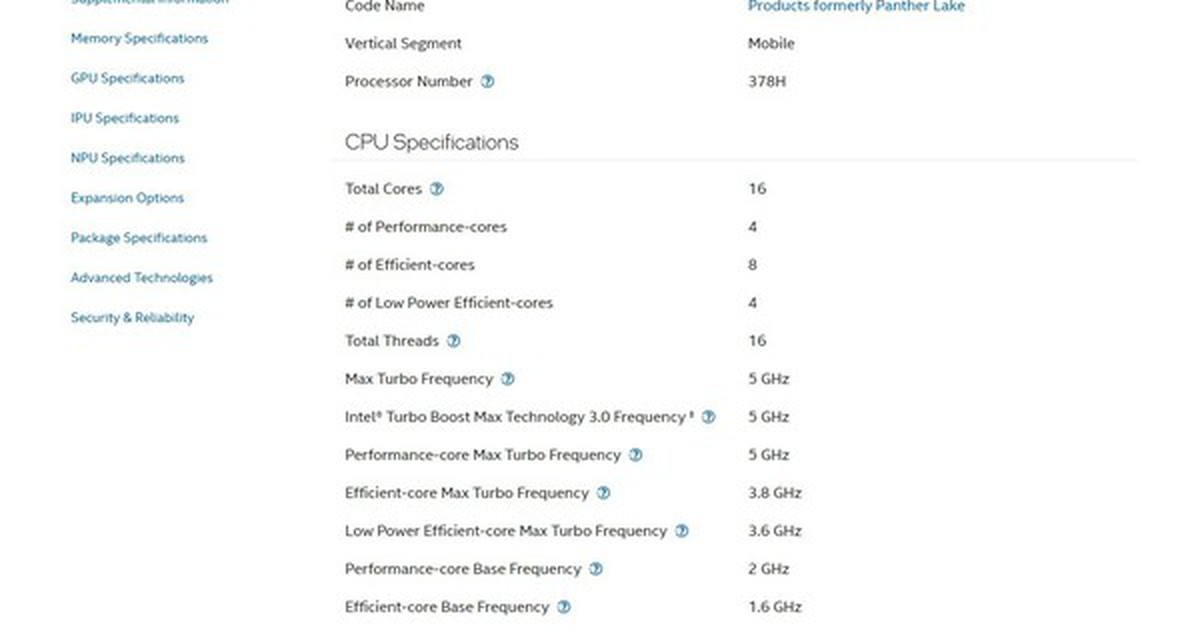Click Low Power Efficient-core Max Turbo help icon

pyautogui.click(x=682, y=531)
